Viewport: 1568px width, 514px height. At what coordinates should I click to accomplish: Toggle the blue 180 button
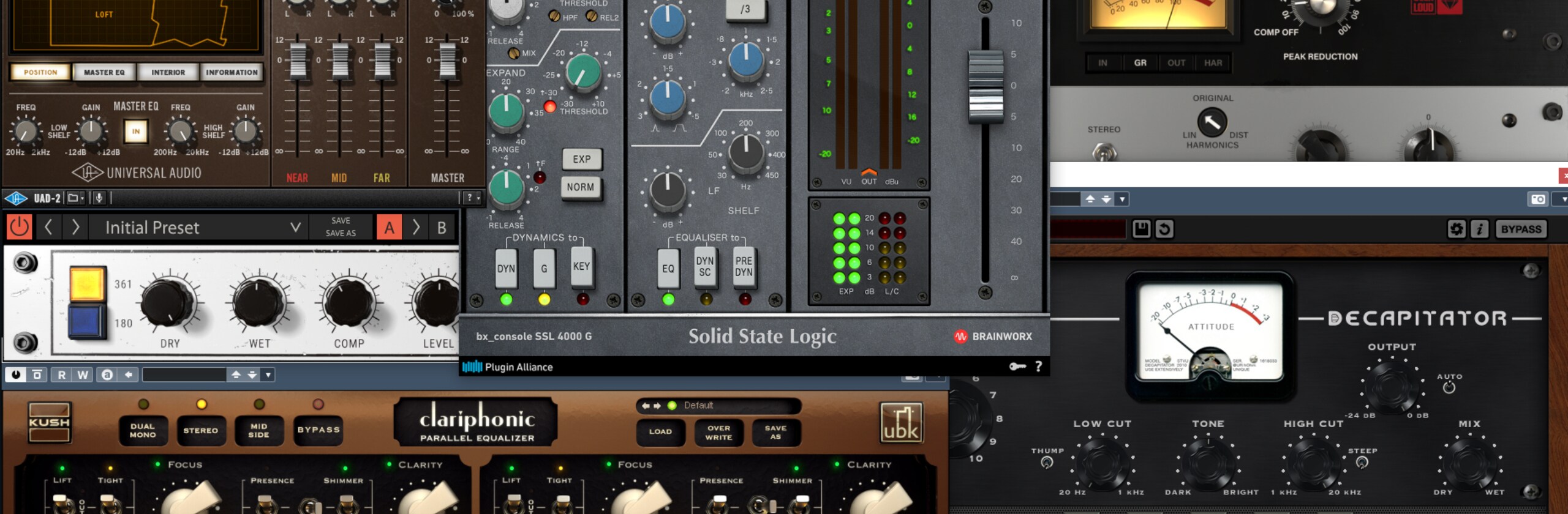tap(86, 321)
